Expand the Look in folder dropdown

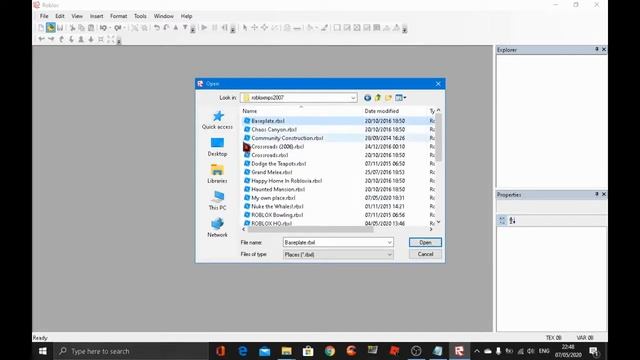point(353,98)
